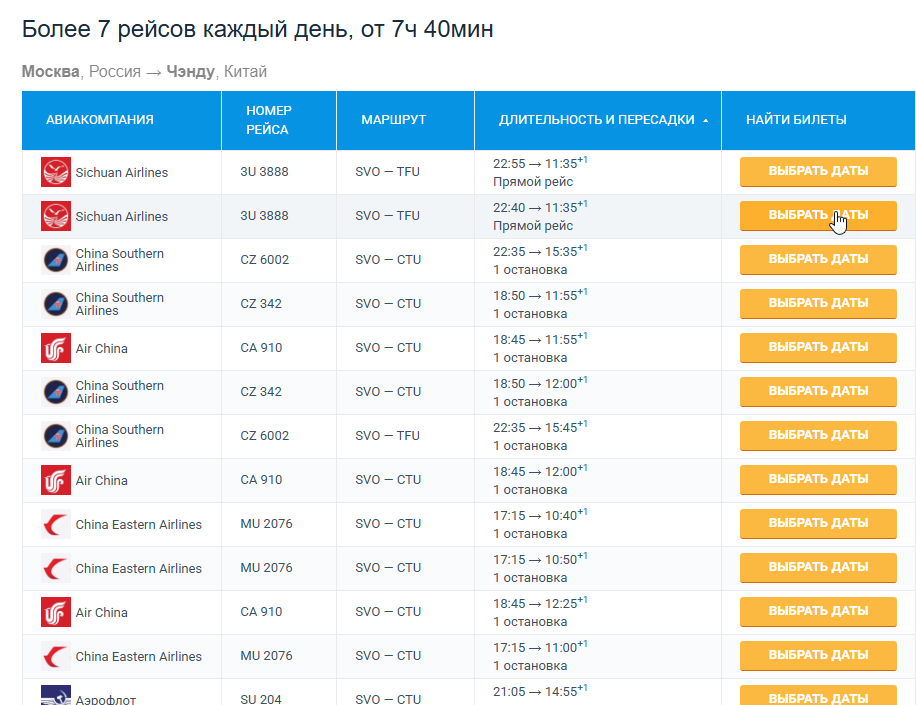Click "Прямой рейс" in the 22:40 row
This screenshot has width=916, height=705.
[533, 225]
